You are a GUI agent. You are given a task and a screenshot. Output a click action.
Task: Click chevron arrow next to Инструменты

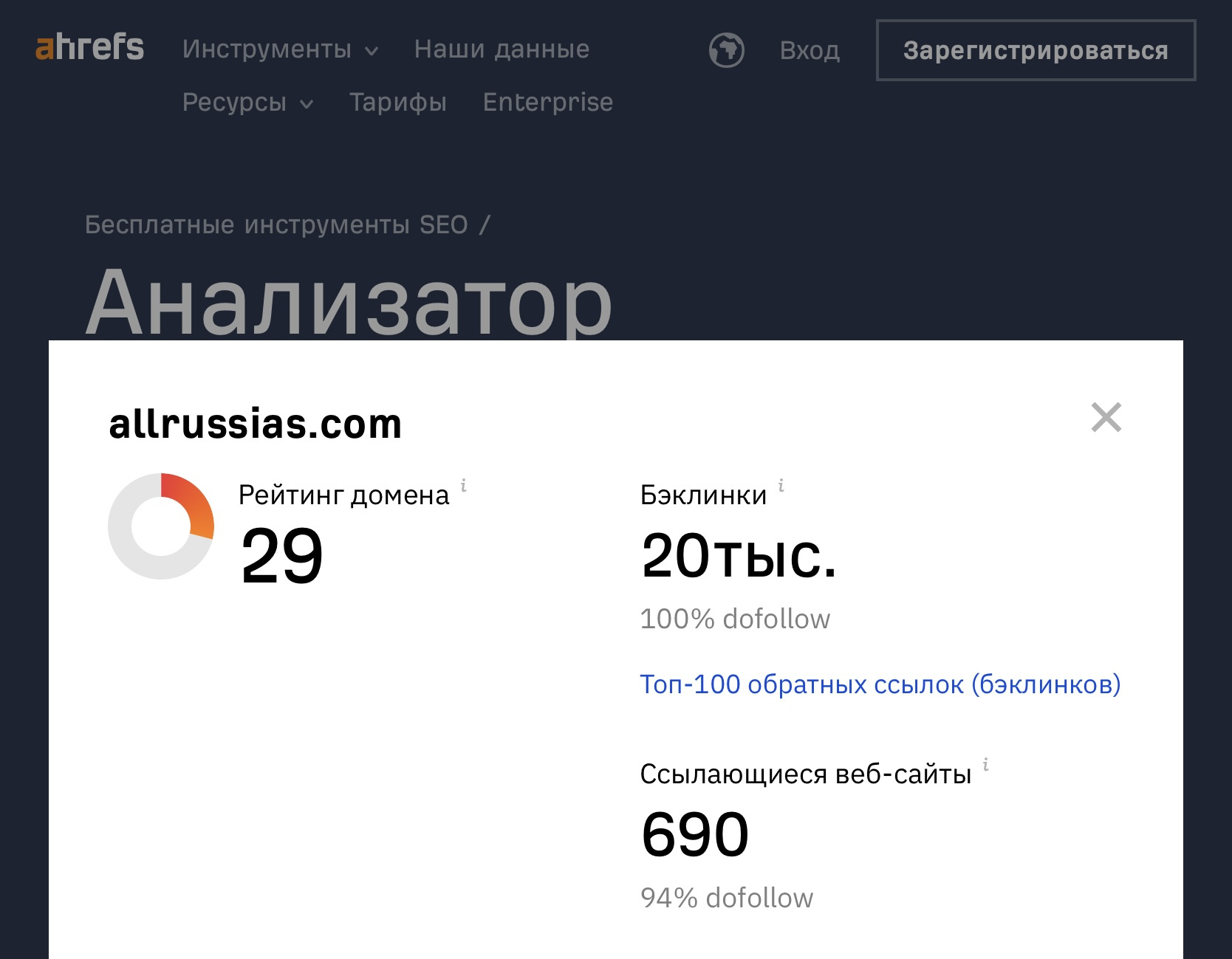372,51
